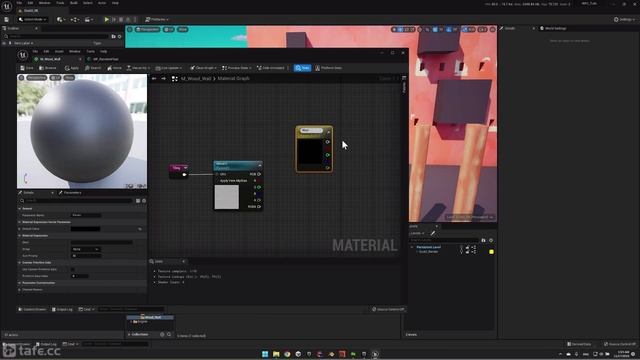Viewport: 640px width, 360px height.
Task: Click the graph icon beside M_Wood_Wall breadcrumb
Action: (x=175, y=78)
